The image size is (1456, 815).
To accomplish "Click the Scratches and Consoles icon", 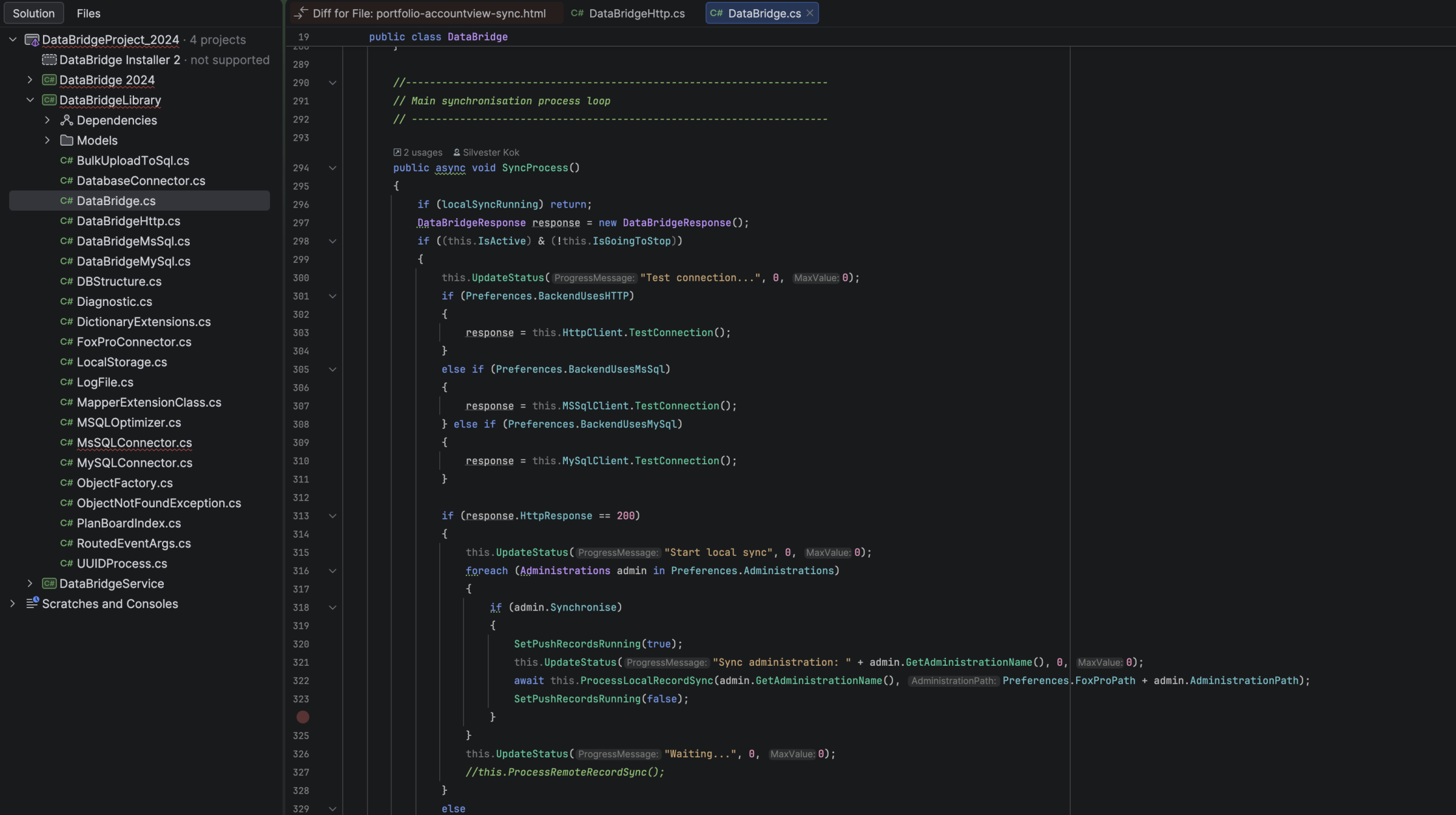I will pos(32,603).
